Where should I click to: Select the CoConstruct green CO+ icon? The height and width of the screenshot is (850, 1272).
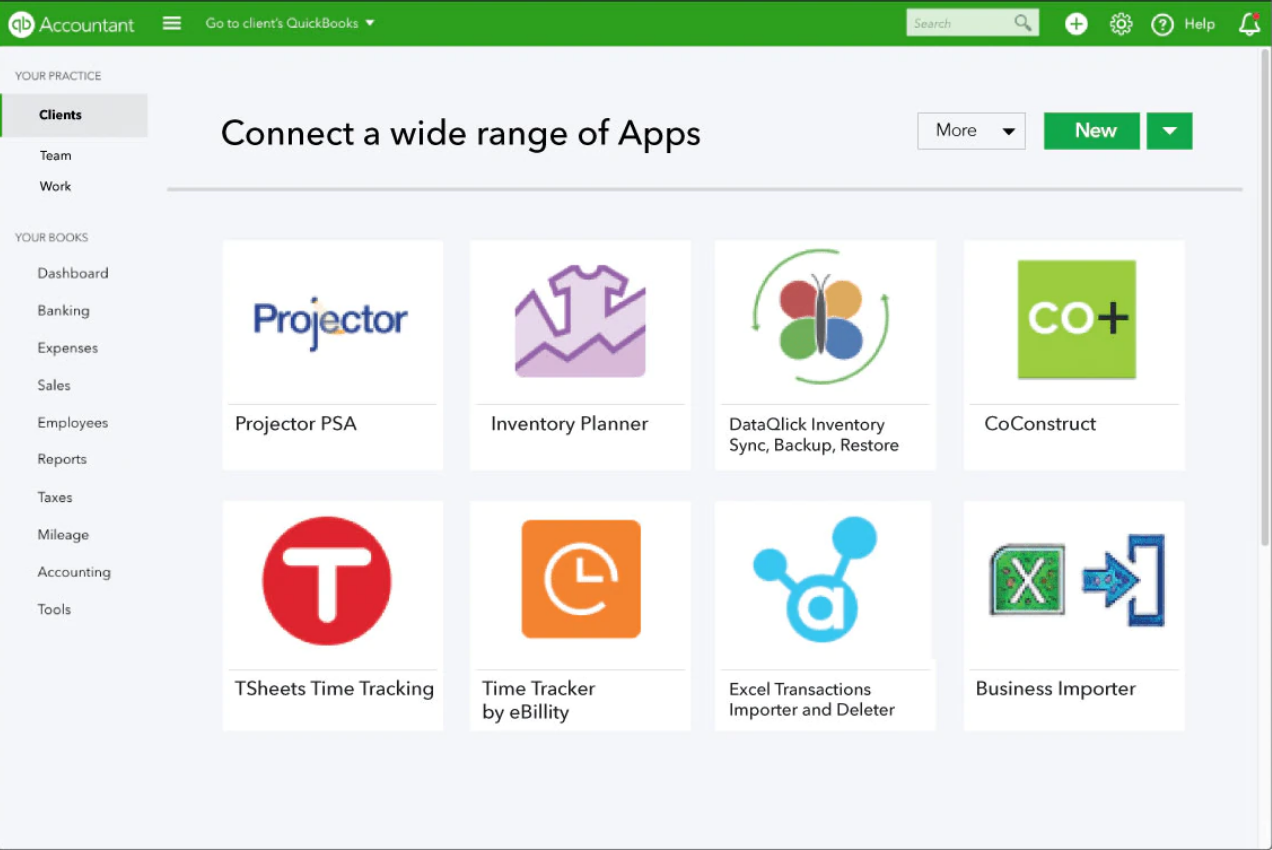(1076, 319)
